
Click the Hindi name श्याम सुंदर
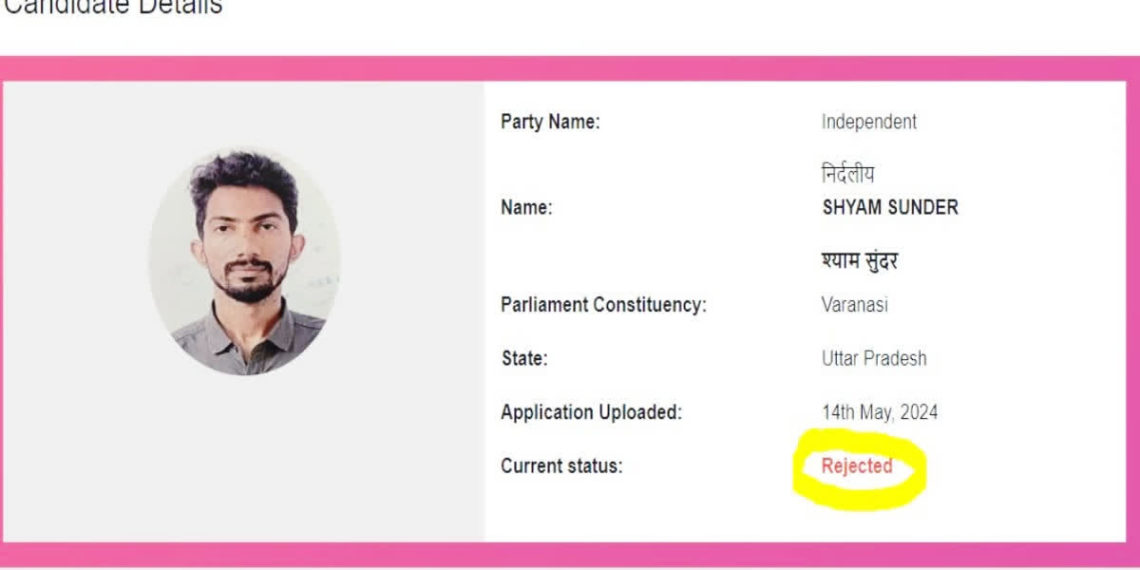point(859,260)
